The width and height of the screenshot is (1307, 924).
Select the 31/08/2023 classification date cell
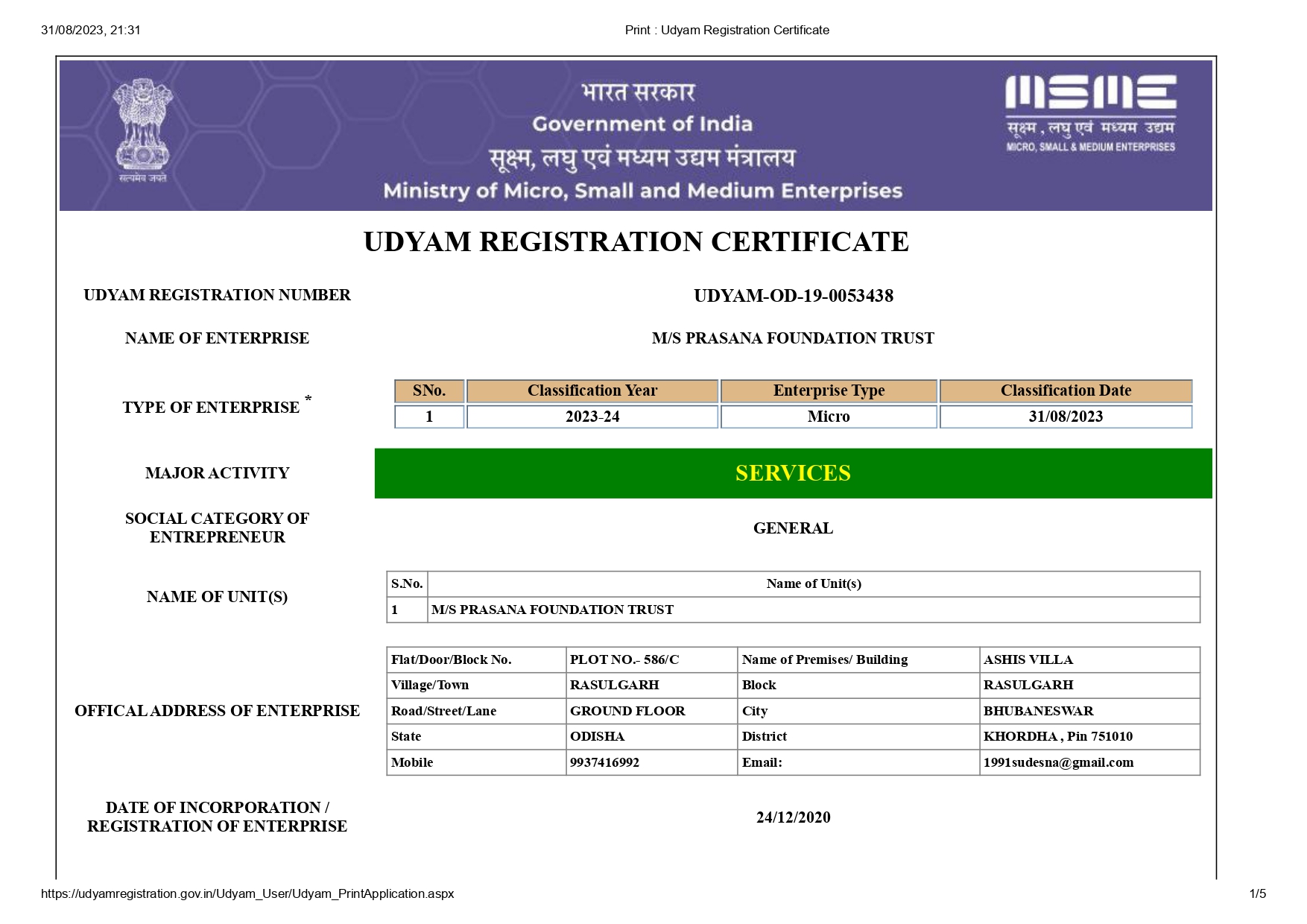(1066, 417)
